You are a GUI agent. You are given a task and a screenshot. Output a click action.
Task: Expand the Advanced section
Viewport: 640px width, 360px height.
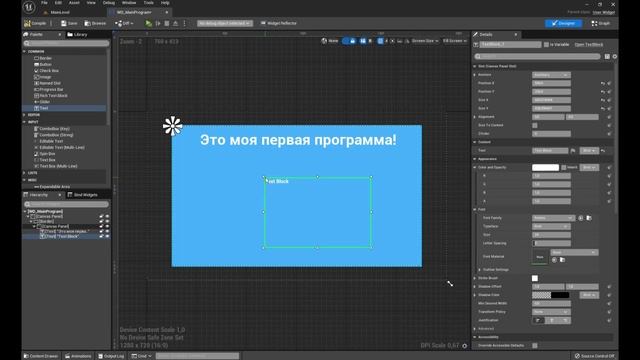475,329
